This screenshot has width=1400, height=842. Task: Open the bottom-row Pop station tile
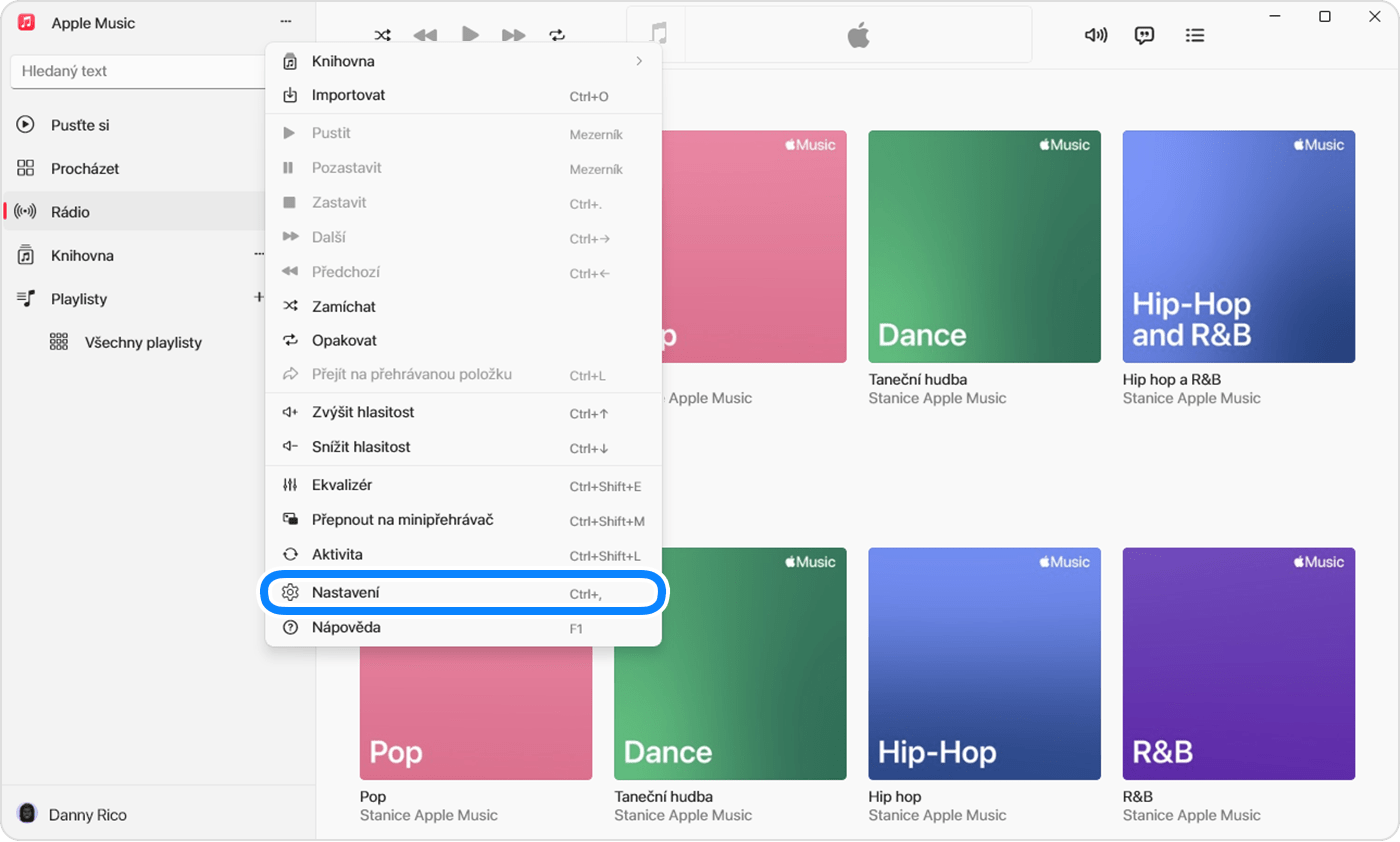(476, 713)
